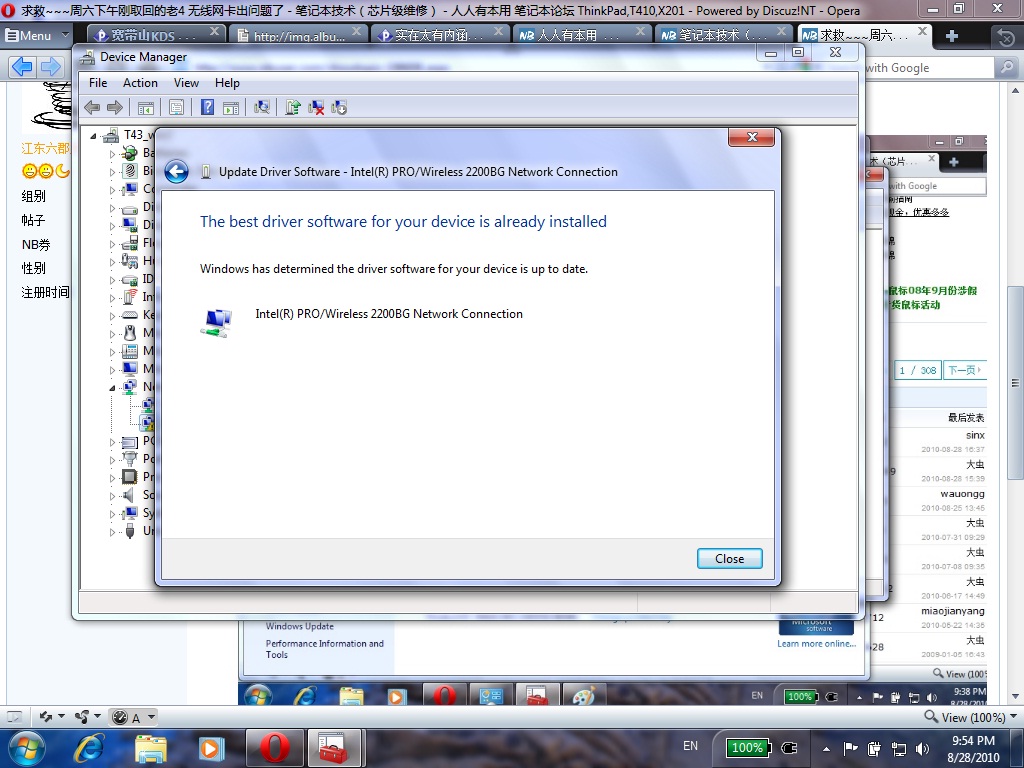Open the File menu in Device Manager
Image resolution: width=1024 pixels, height=768 pixels.
98,83
